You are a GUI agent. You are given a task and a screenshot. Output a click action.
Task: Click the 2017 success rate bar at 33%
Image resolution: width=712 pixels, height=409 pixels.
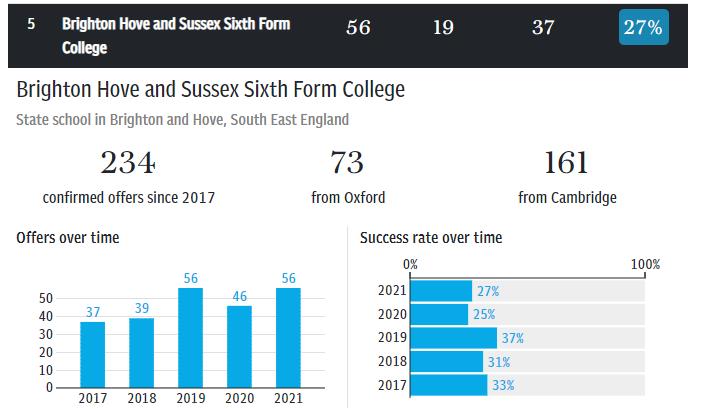tap(448, 386)
